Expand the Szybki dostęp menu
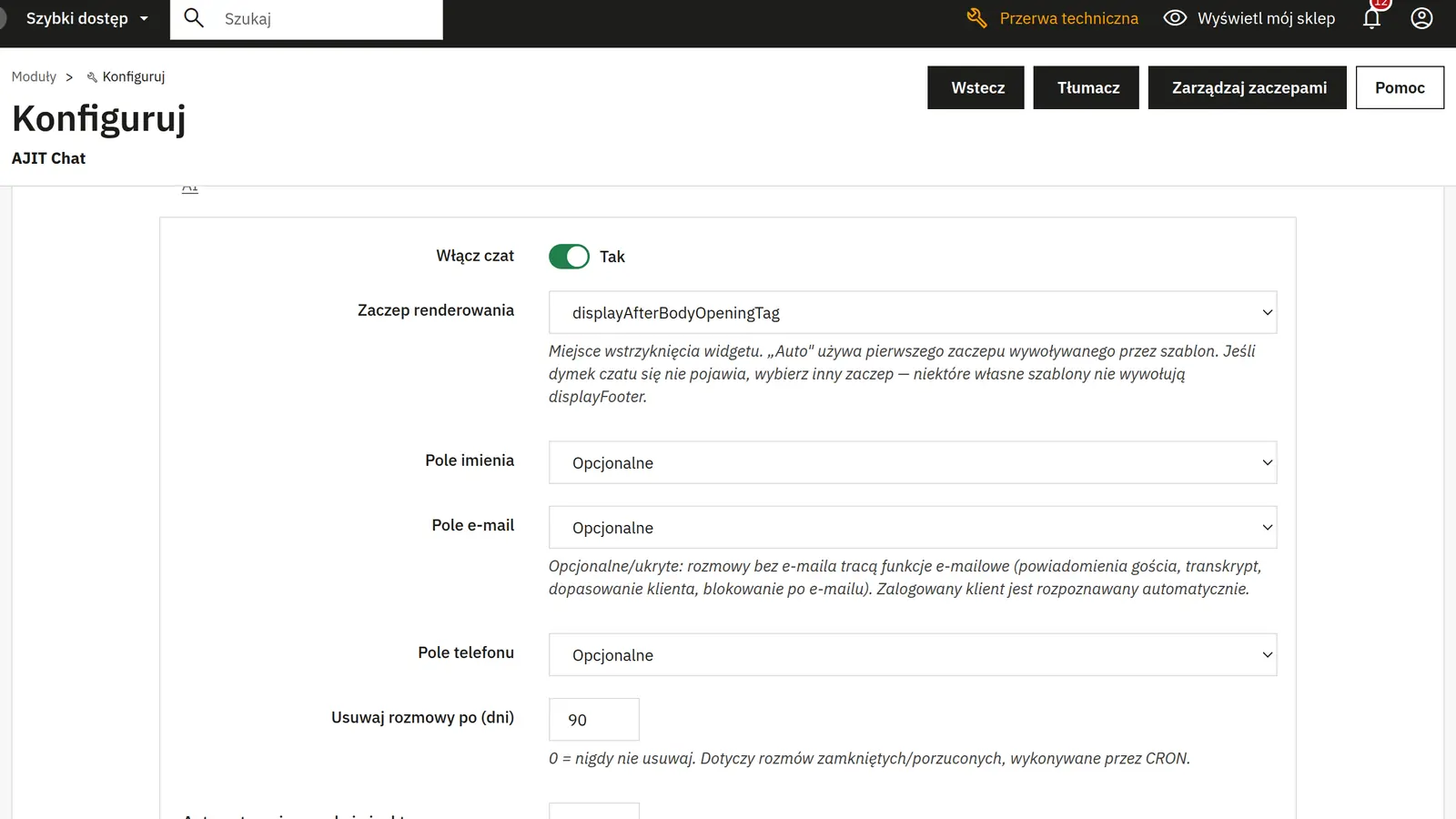Image resolution: width=1456 pixels, height=819 pixels. point(86,18)
